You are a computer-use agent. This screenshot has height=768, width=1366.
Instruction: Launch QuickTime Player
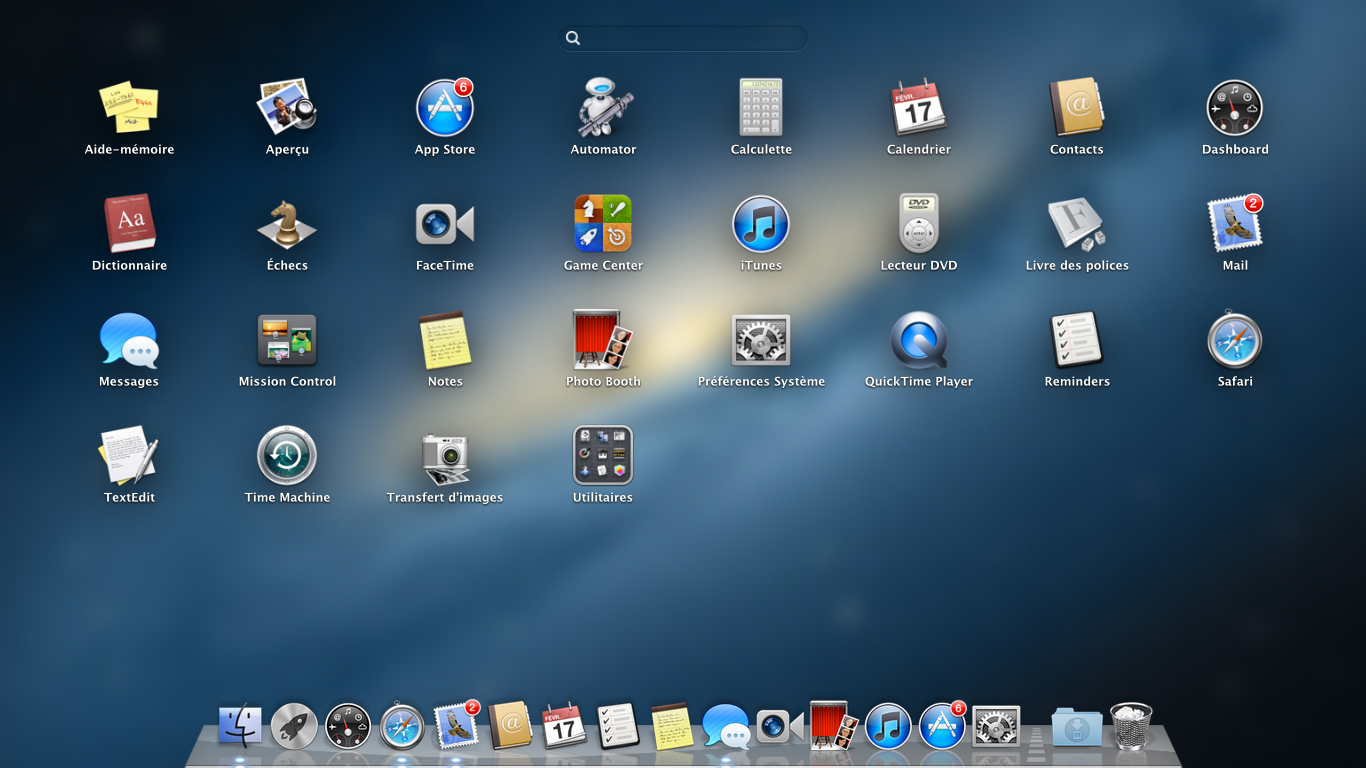[919, 340]
